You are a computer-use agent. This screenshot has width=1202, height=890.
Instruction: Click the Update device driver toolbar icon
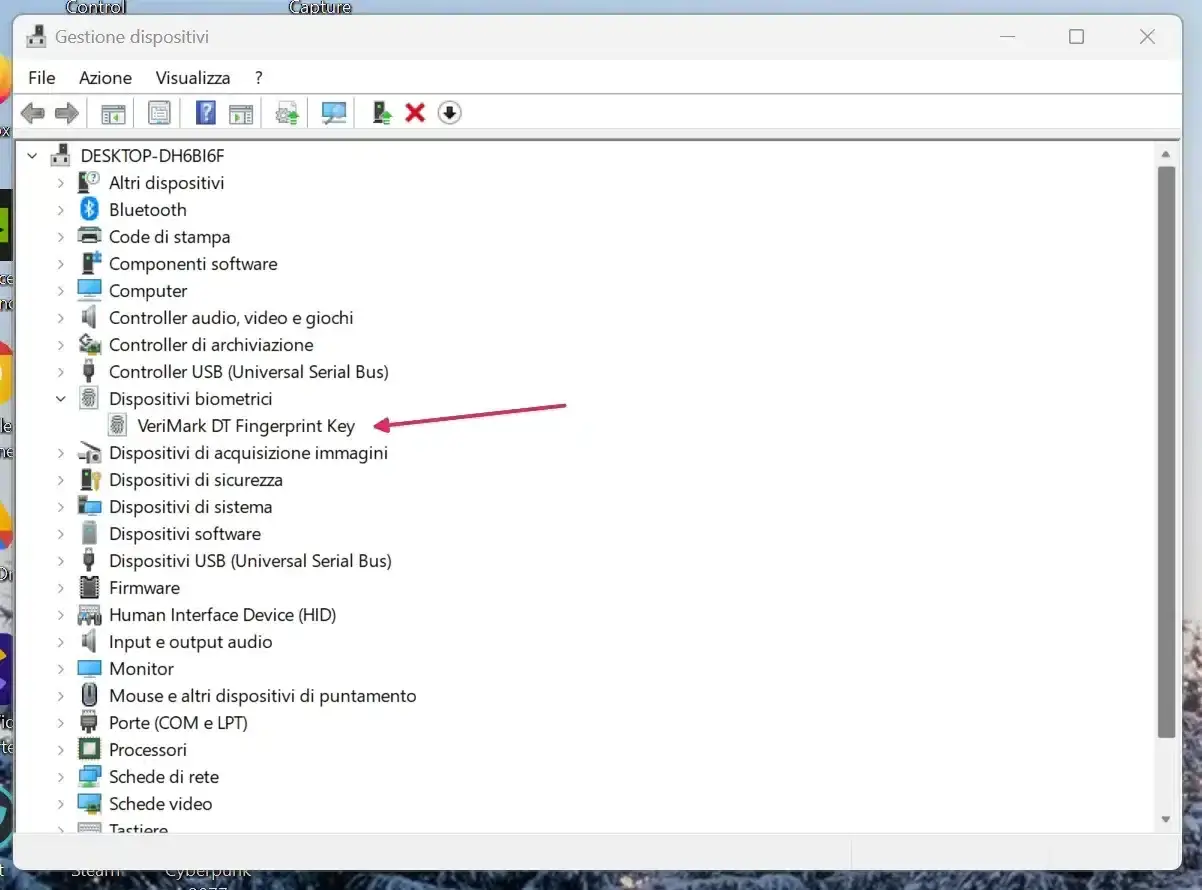[x=287, y=113]
